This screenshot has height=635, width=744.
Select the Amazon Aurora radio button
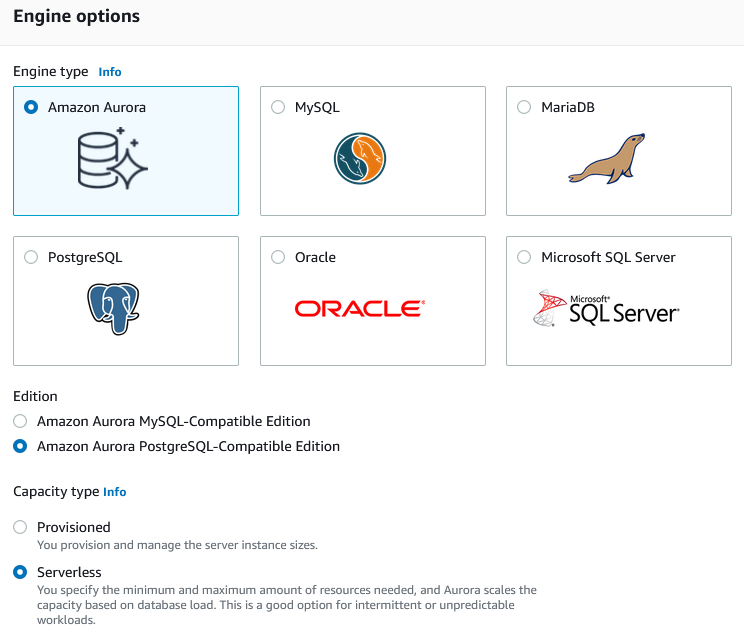[31, 107]
